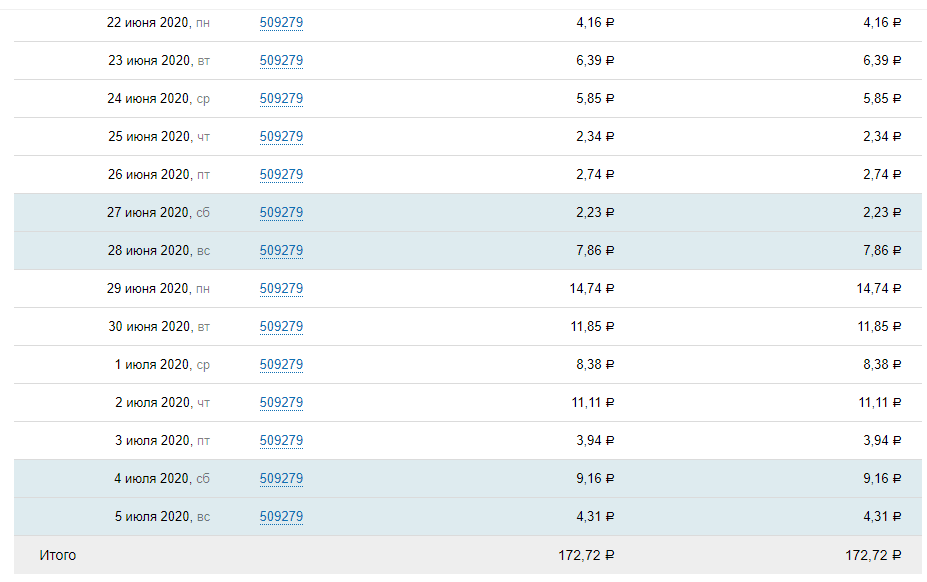Image resolution: width=927 pixels, height=582 pixels.
Task: Select 509279 link for Saturday 4 июля
Action: point(281,479)
